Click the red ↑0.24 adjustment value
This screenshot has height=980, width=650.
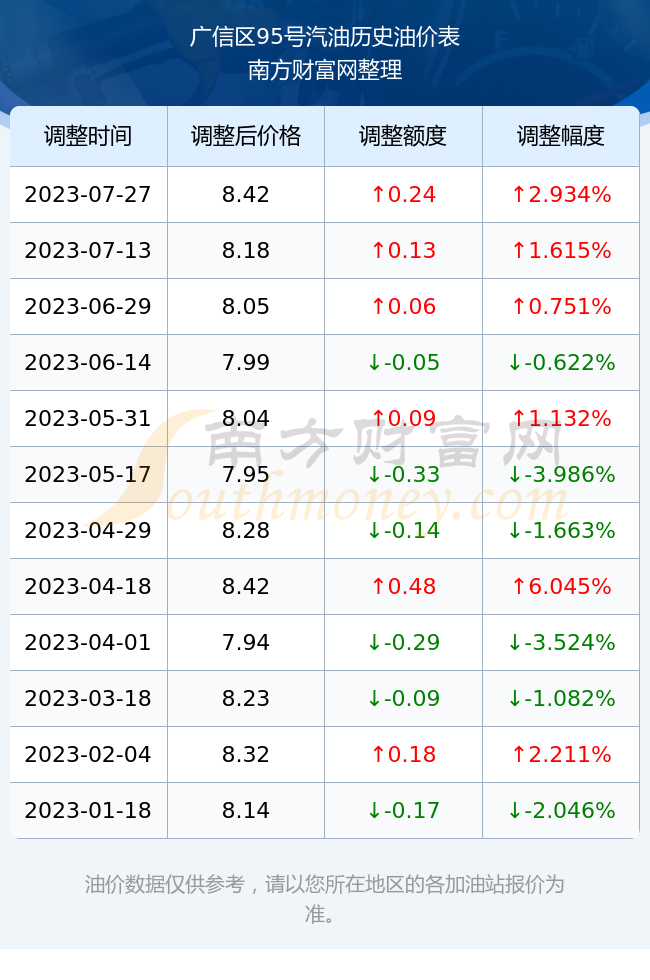(403, 194)
